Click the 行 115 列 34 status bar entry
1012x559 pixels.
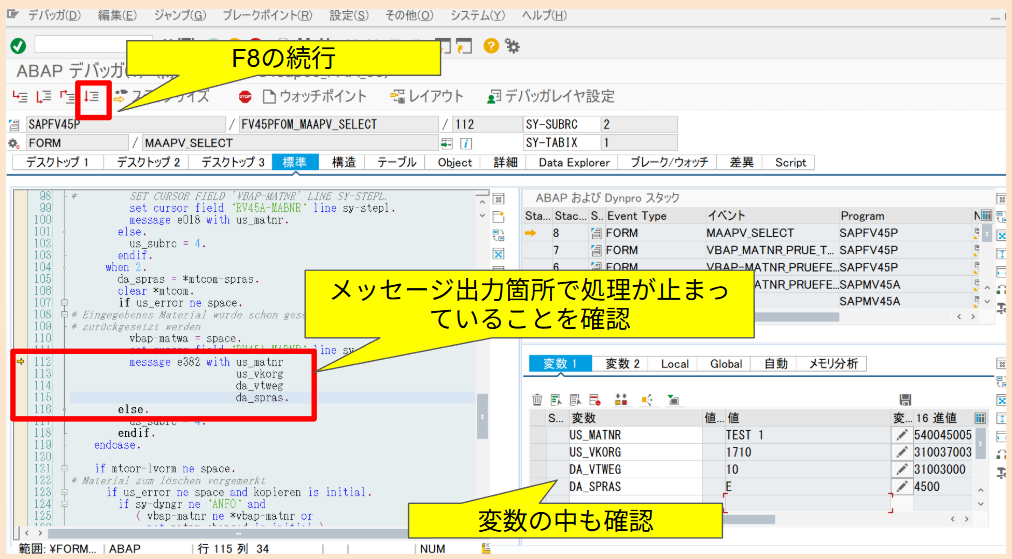233,549
